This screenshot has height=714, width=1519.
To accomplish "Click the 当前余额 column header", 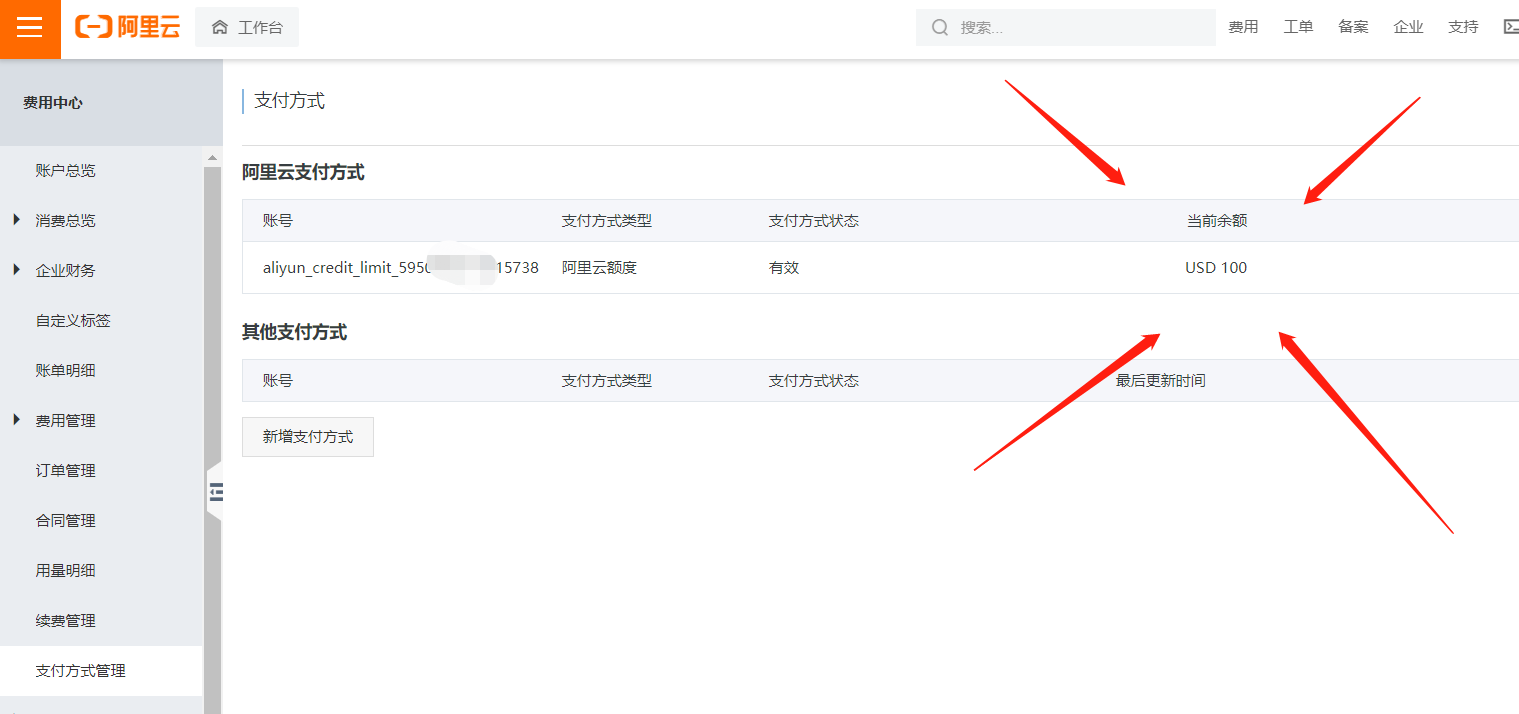I will [x=1217, y=221].
